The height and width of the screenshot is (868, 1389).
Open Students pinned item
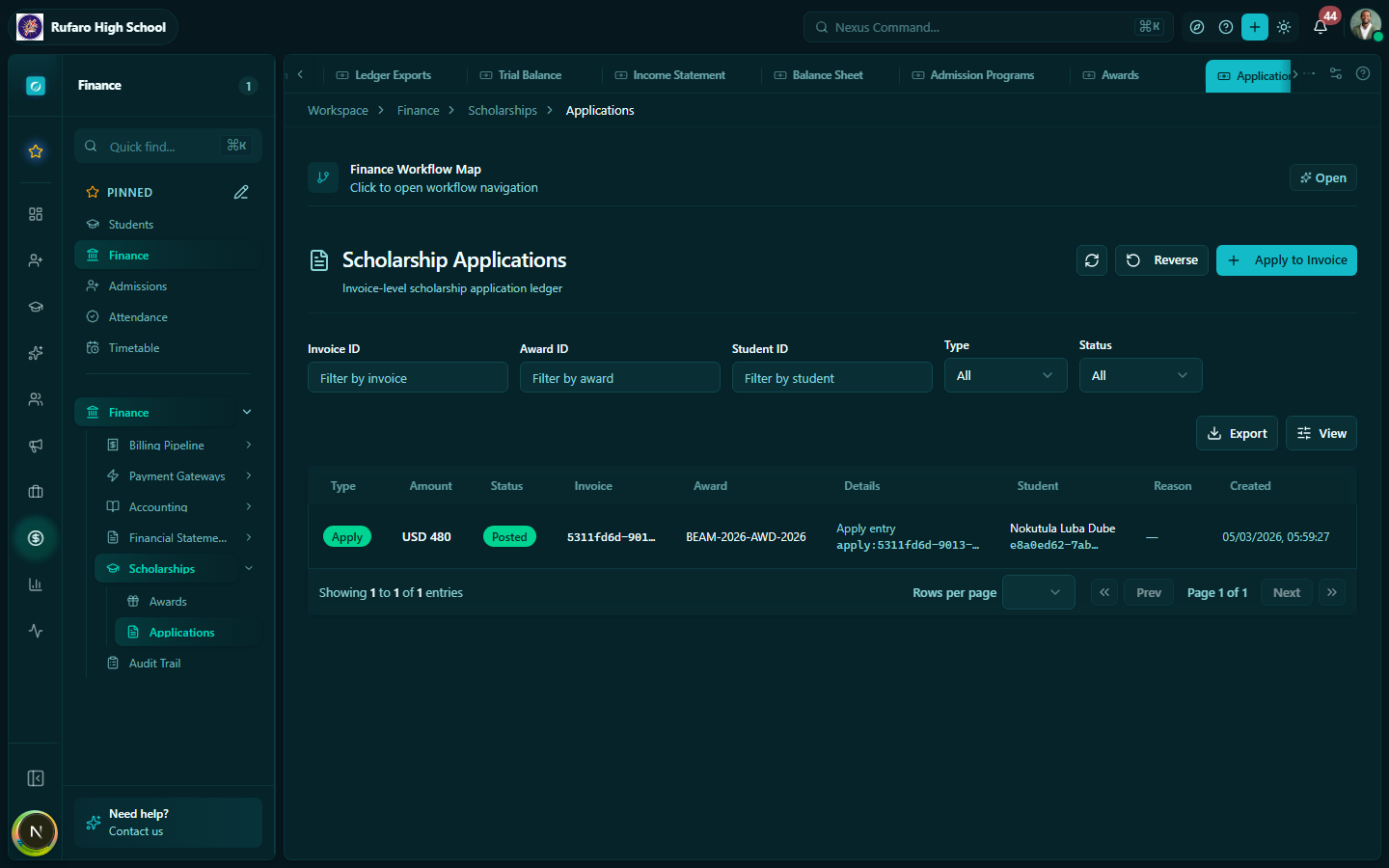[x=168, y=225]
